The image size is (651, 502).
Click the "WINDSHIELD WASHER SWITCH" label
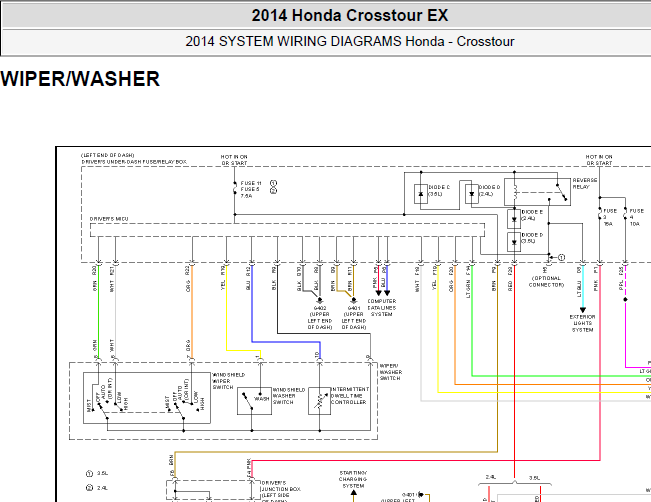coord(289,396)
